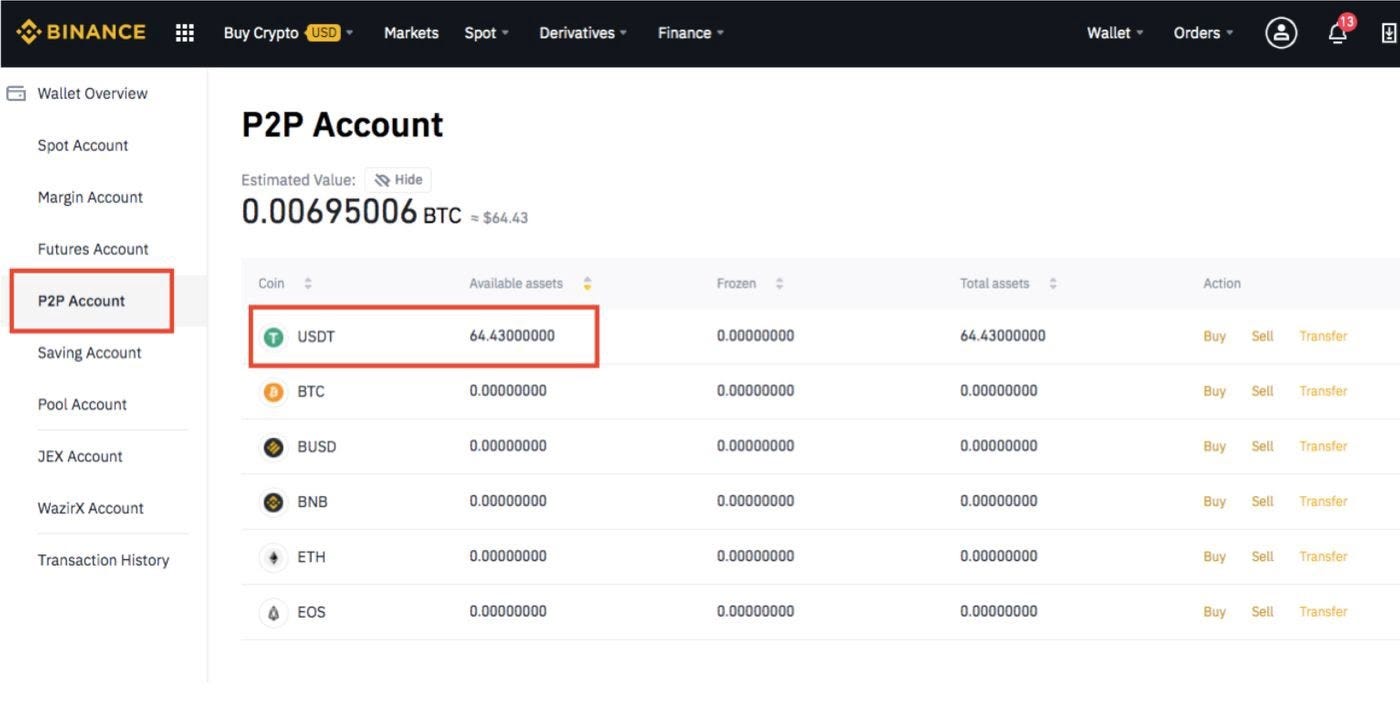Click Transfer in the ETH row
1400x701 pixels.
[1323, 557]
